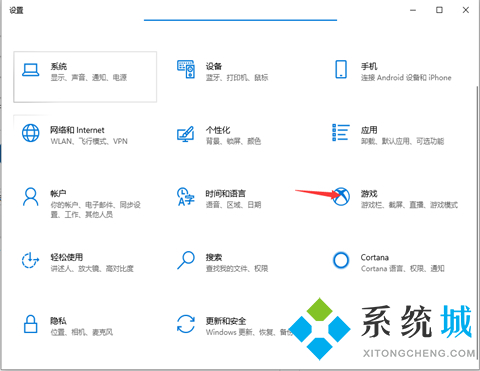Click the 搜索 title text
Screen dimensions: 480x371
(x=214, y=257)
